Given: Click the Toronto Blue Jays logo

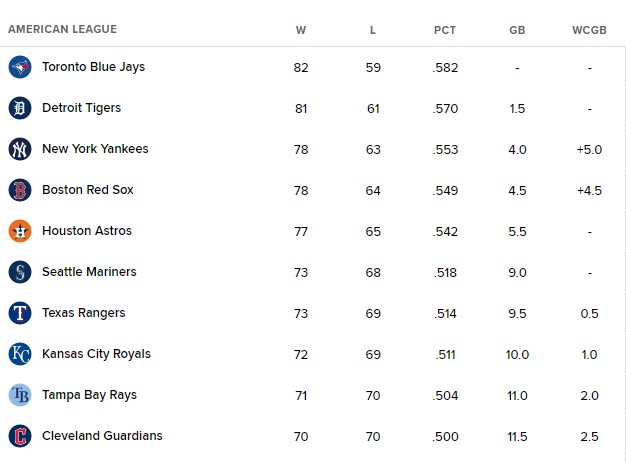Looking at the screenshot, I should (x=20, y=67).
